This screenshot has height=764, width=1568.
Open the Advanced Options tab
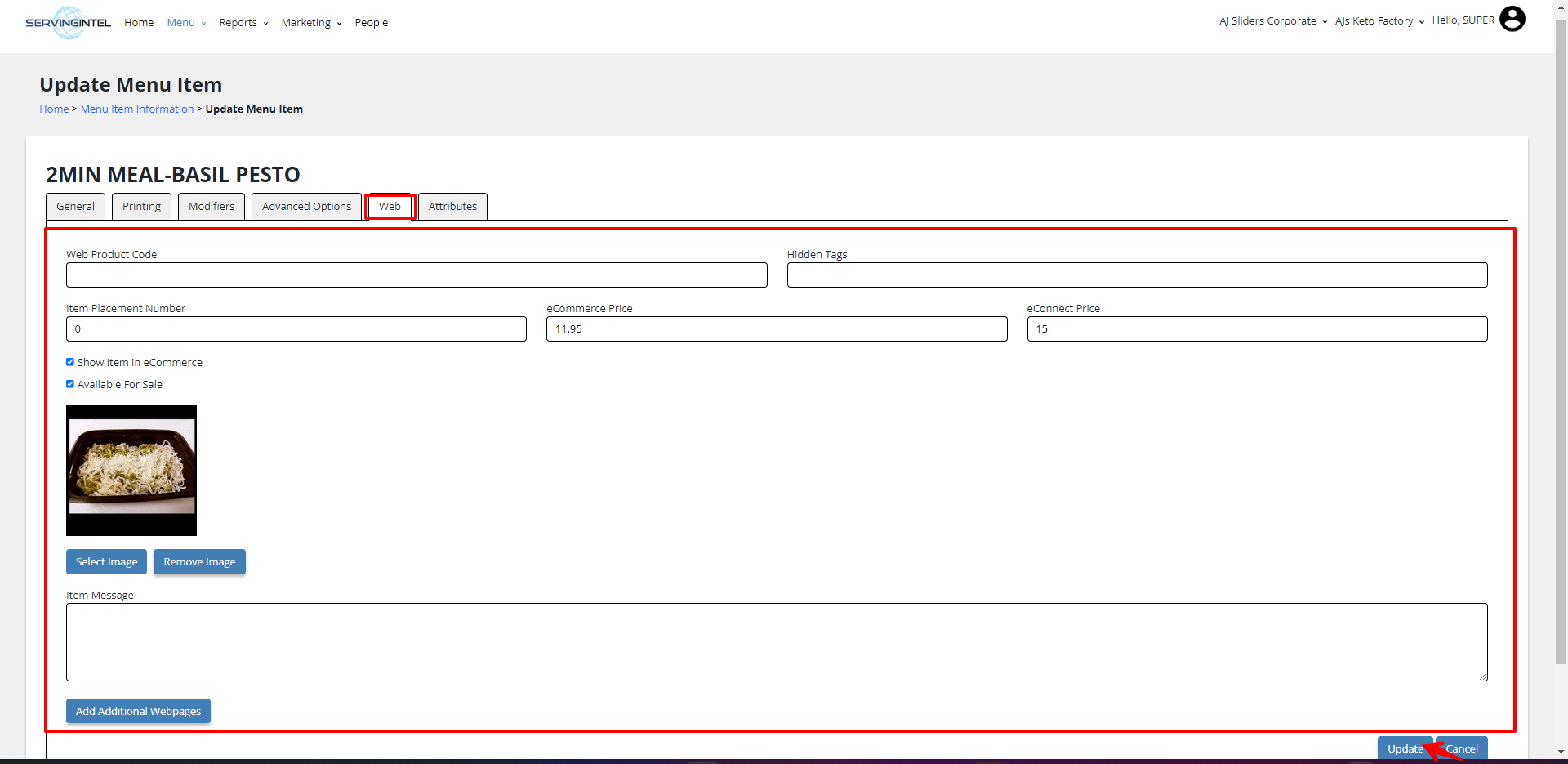pyautogui.click(x=306, y=207)
